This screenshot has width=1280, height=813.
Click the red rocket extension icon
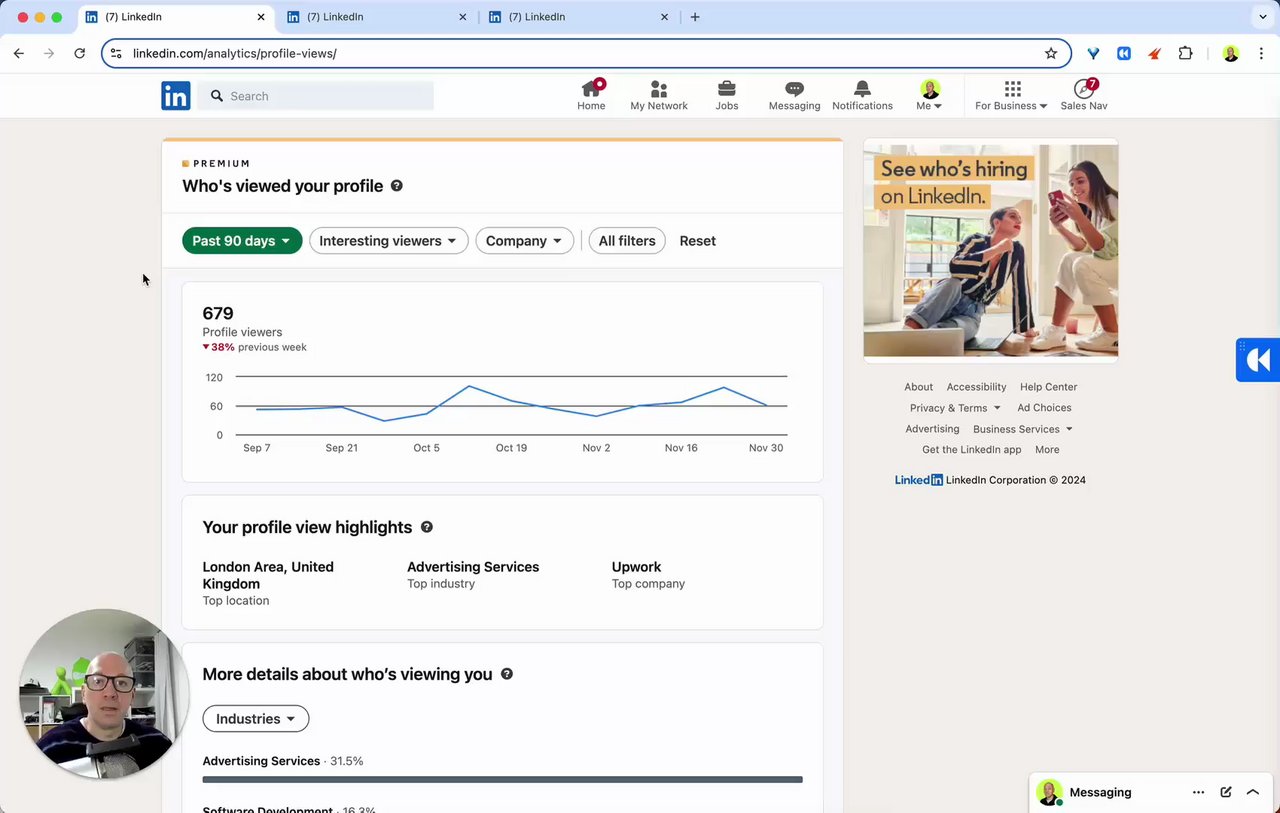(x=1154, y=53)
